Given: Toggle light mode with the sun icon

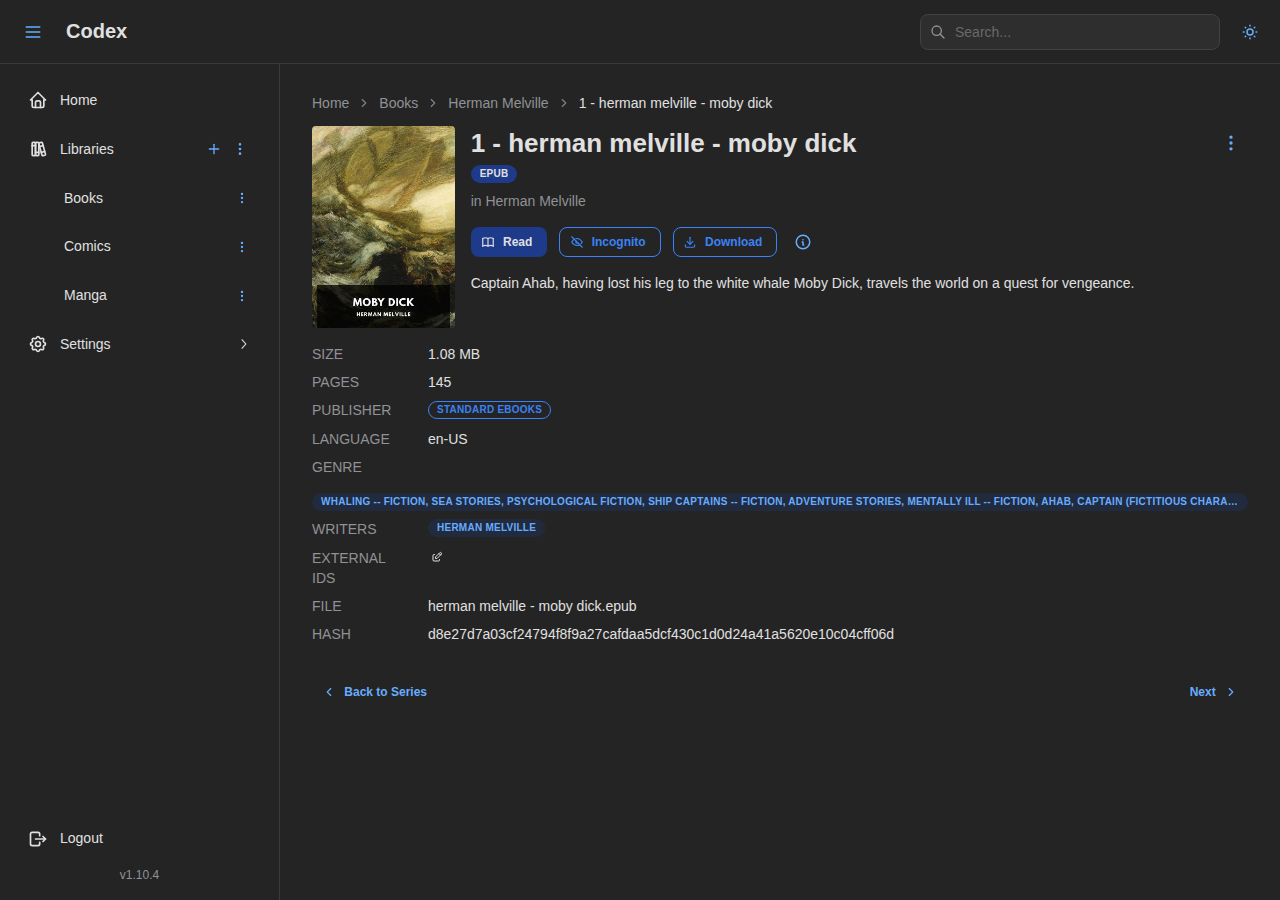Looking at the screenshot, I should pyautogui.click(x=1250, y=32).
